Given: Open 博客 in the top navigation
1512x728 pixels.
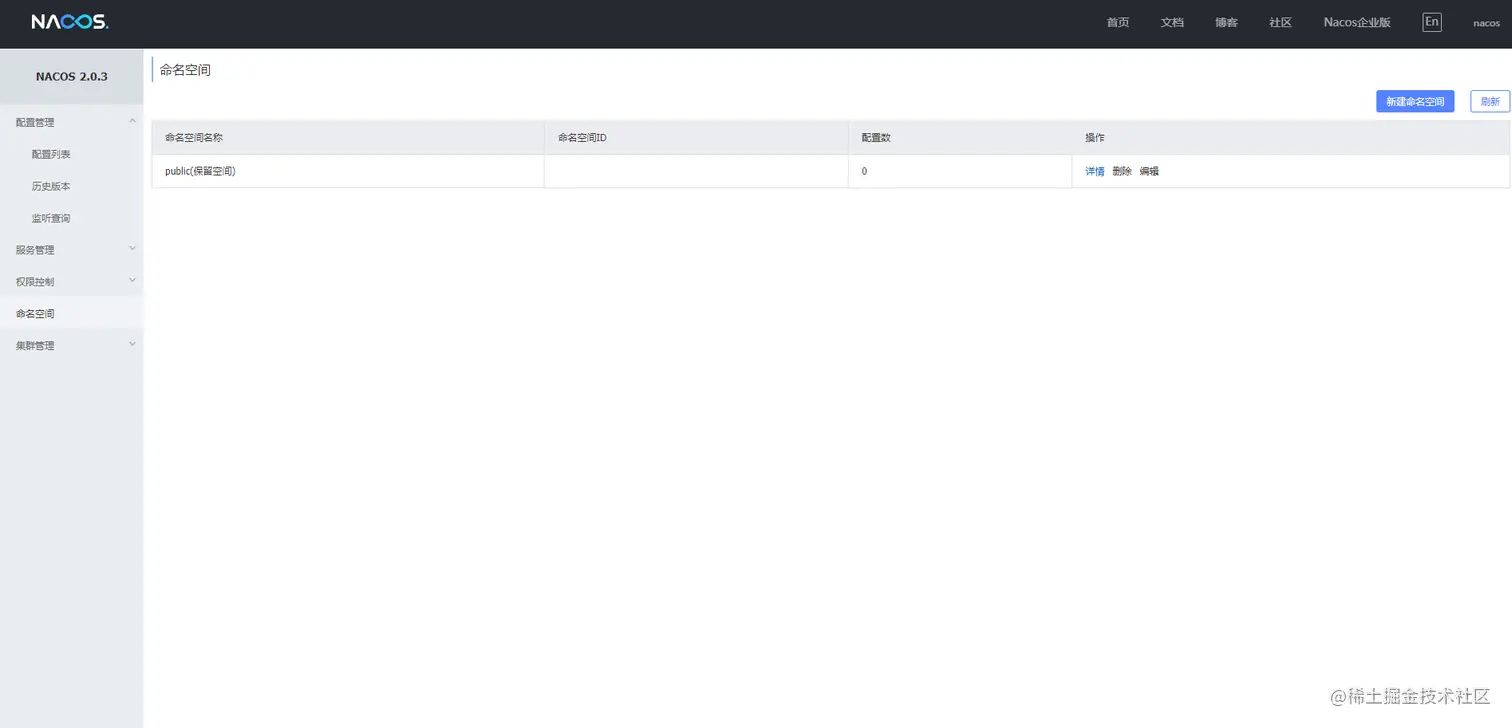Looking at the screenshot, I should click(x=1226, y=22).
